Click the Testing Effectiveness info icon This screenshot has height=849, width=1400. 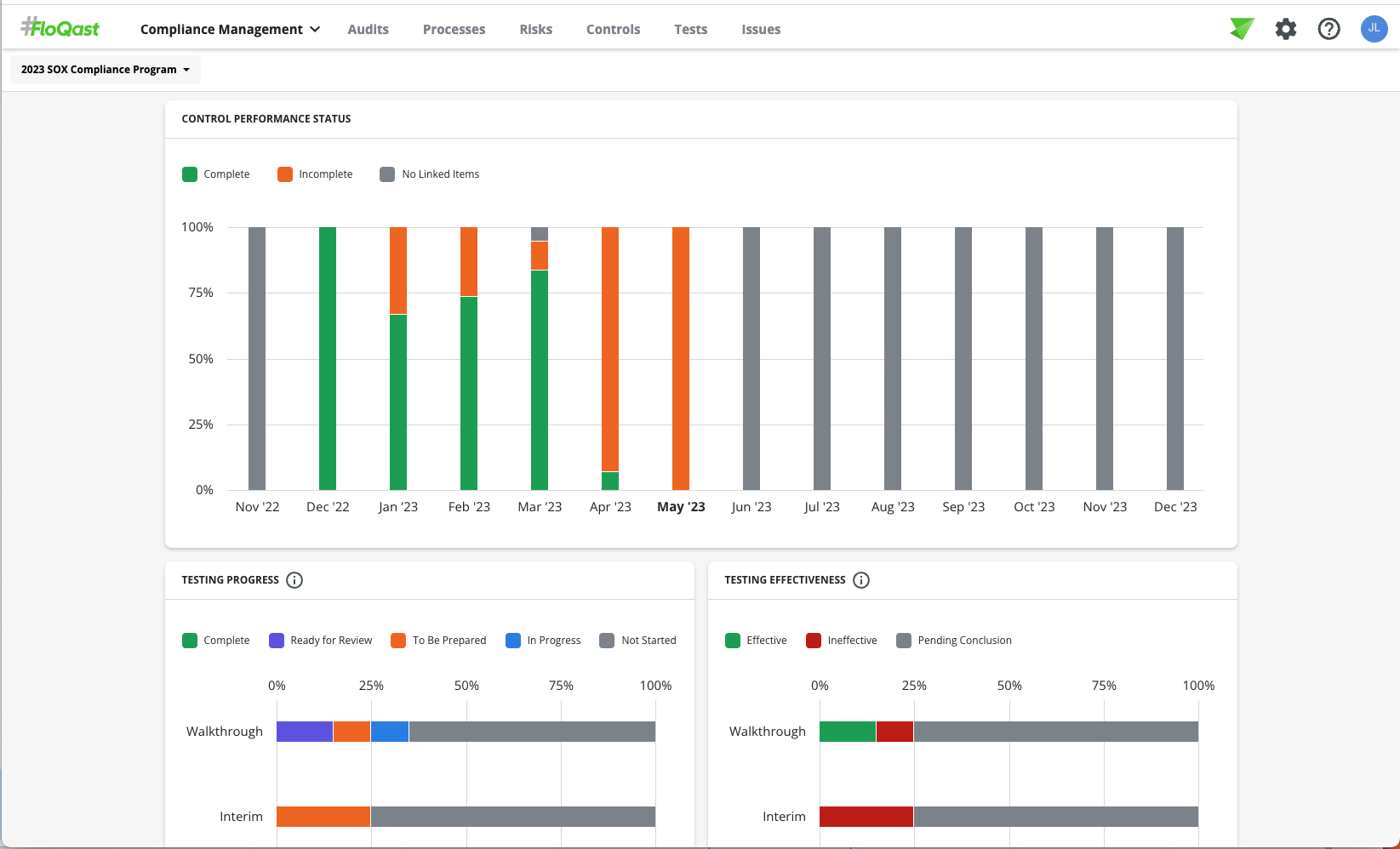click(x=860, y=579)
